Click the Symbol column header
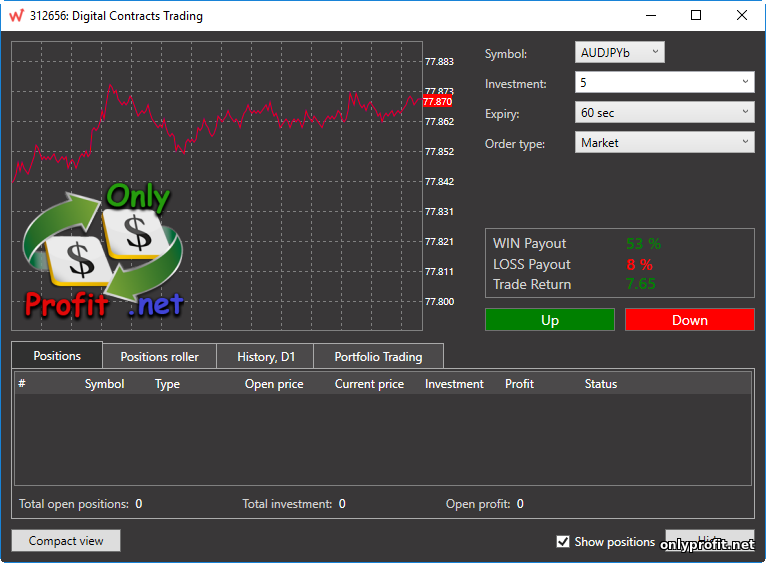766x563 pixels. coord(104,384)
